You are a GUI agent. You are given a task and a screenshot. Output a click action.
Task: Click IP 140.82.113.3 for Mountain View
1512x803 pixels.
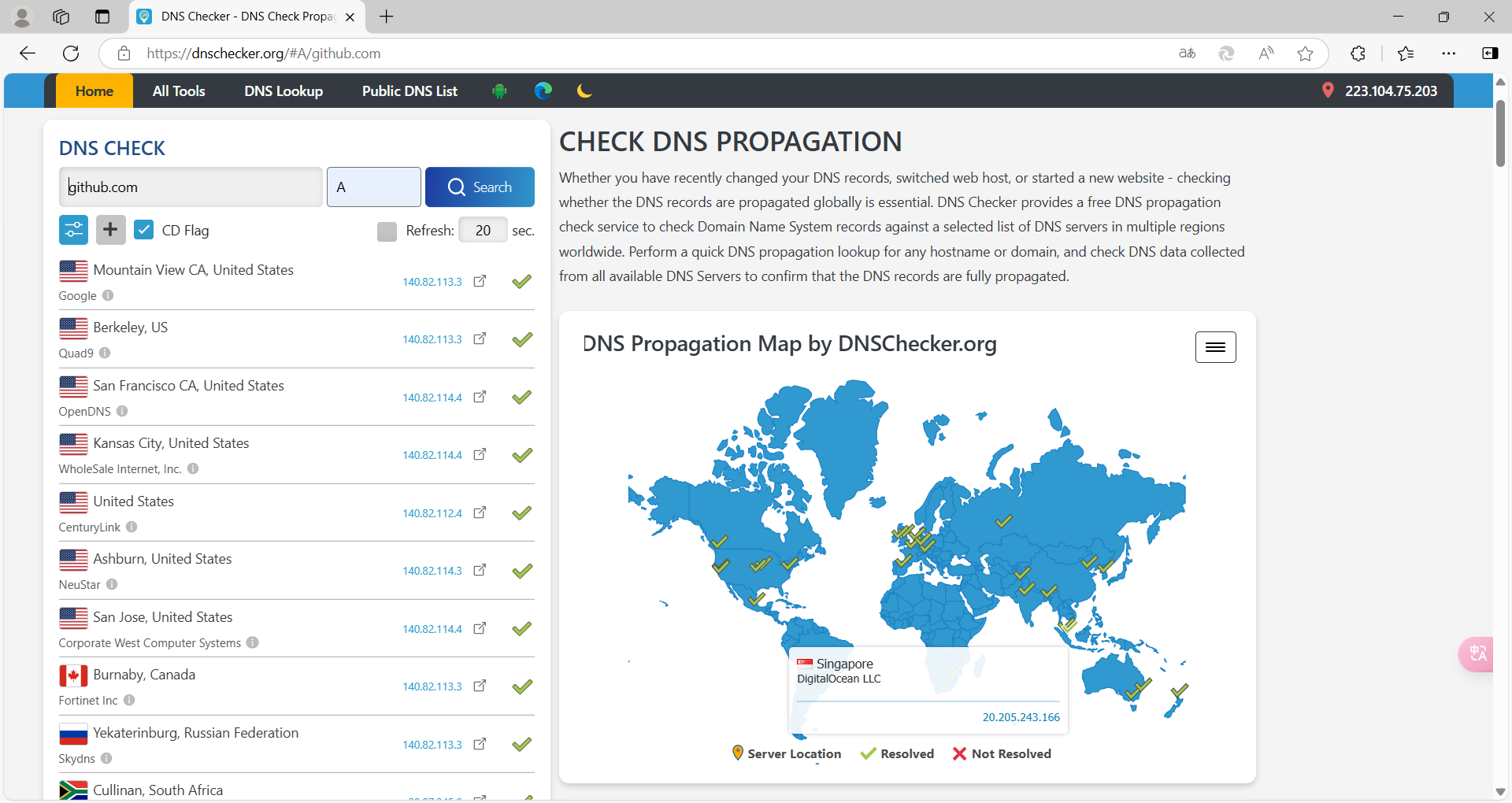point(432,282)
